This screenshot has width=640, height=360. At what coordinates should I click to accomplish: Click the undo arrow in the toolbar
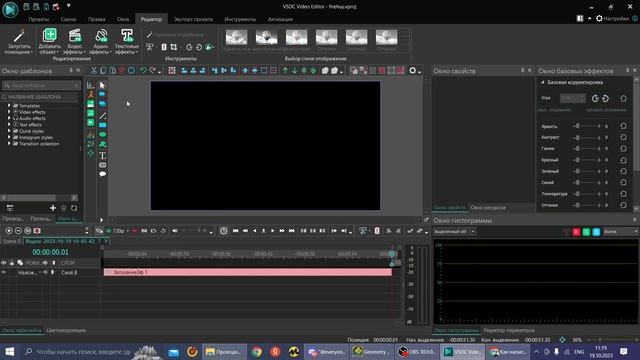[143, 71]
